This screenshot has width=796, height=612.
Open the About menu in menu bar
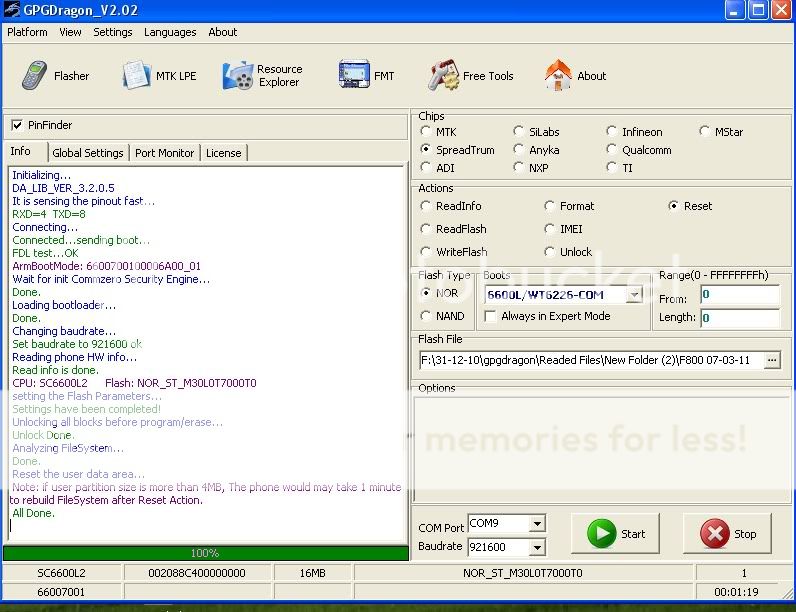point(222,32)
